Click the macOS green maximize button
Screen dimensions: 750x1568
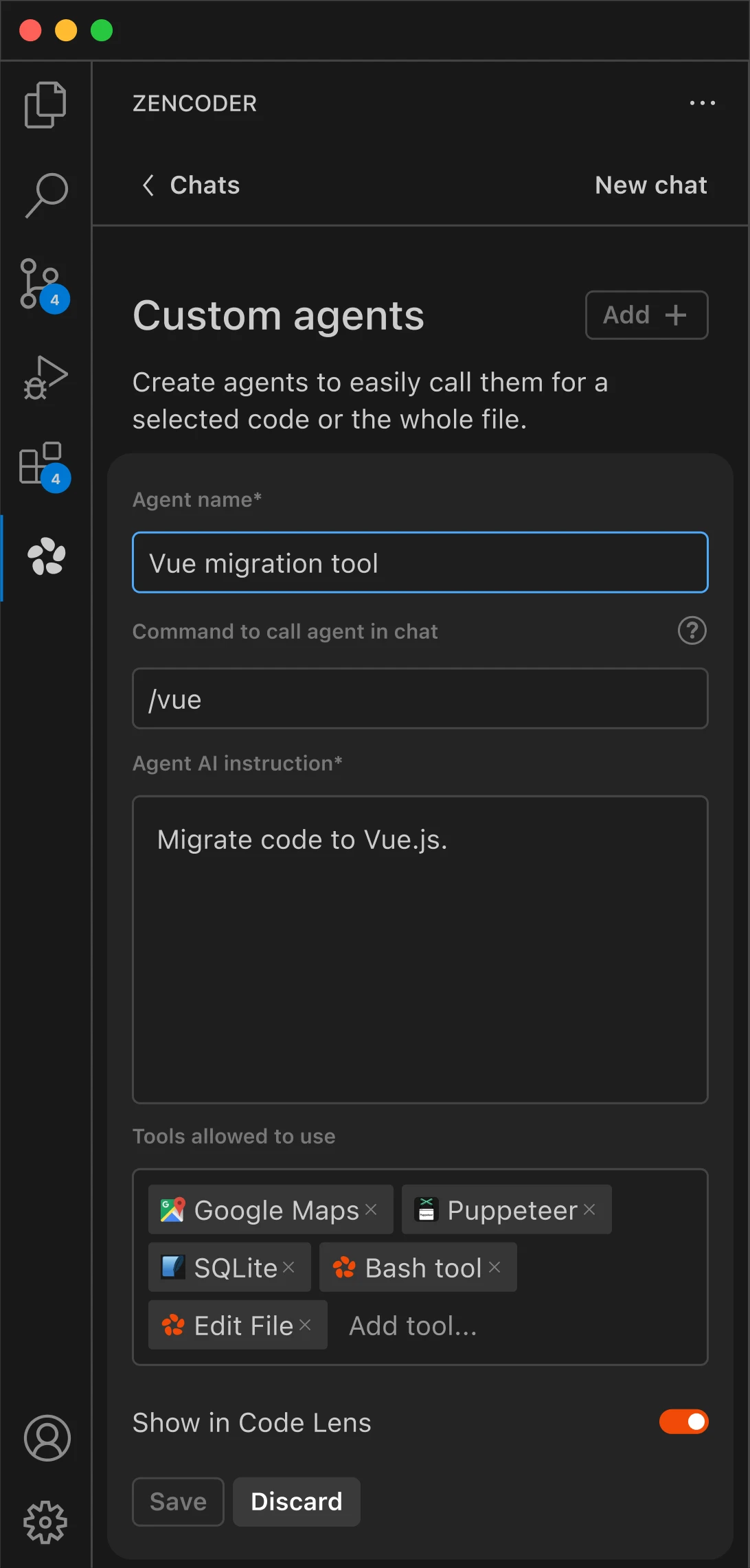coord(102,30)
